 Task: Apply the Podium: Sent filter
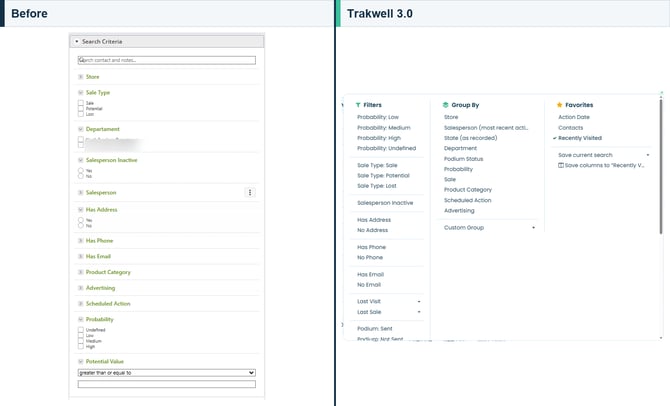[375, 329]
